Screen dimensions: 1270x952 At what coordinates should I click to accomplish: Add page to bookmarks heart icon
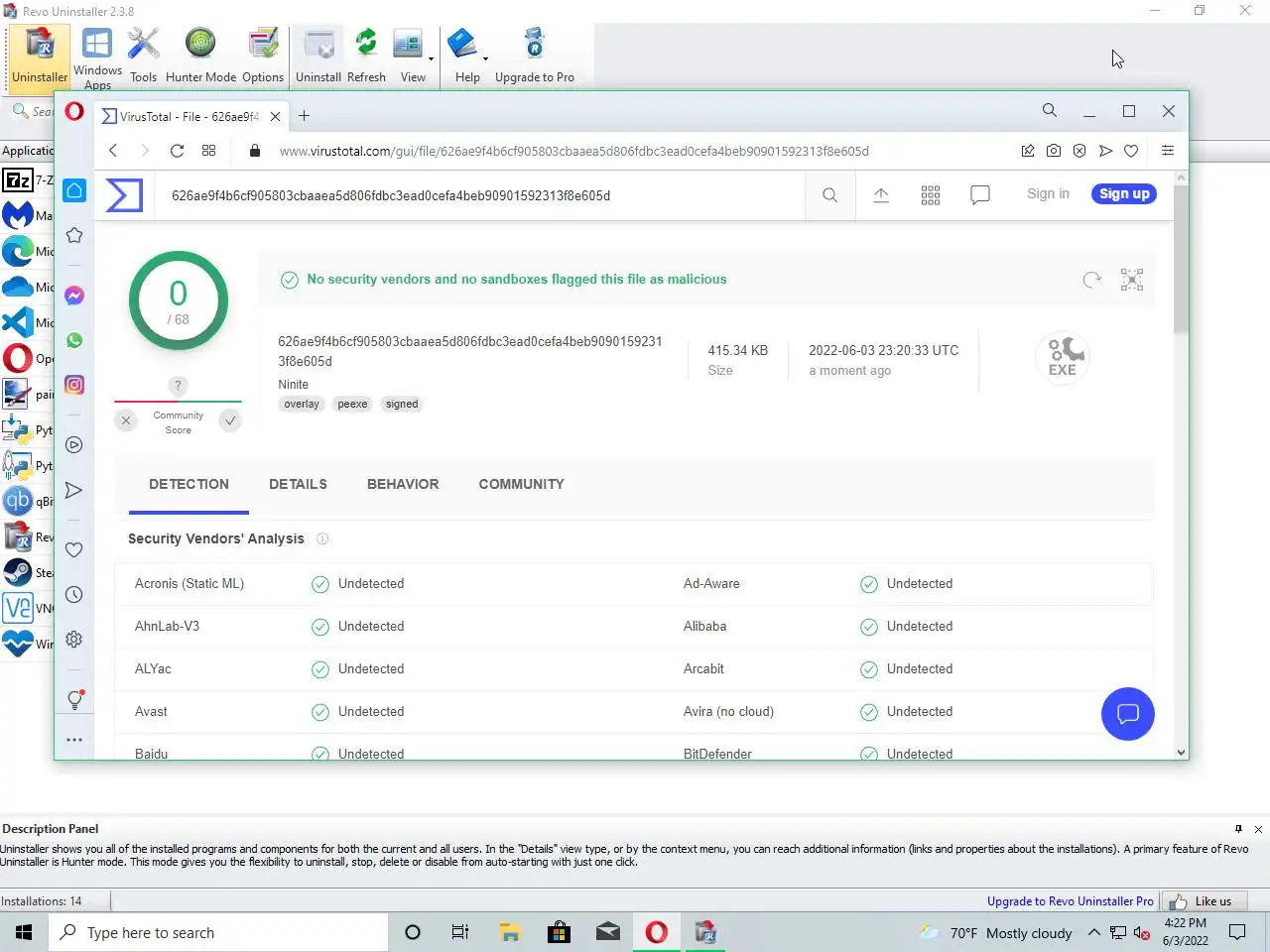click(x=1131, y=151)
